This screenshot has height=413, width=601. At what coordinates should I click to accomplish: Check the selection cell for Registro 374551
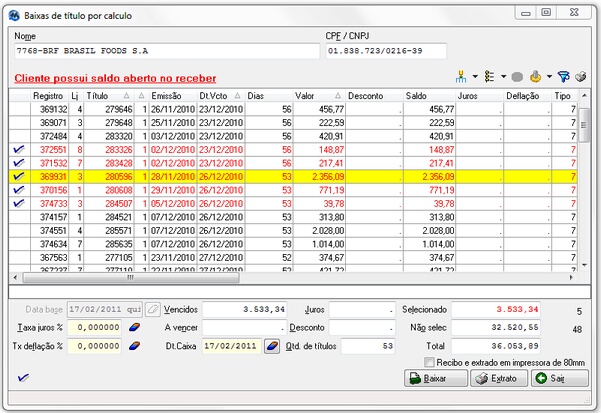tap(20, 231)
